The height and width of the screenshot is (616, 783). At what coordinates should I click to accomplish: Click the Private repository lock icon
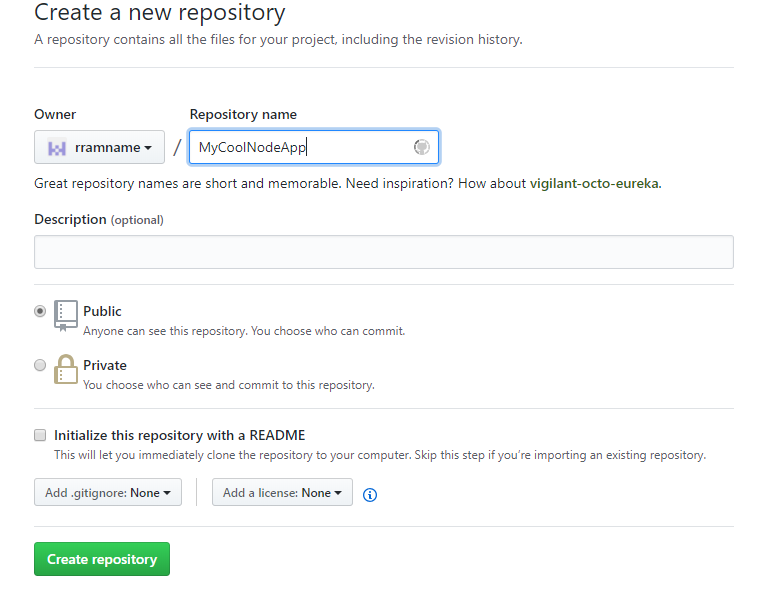pos(66,370)
